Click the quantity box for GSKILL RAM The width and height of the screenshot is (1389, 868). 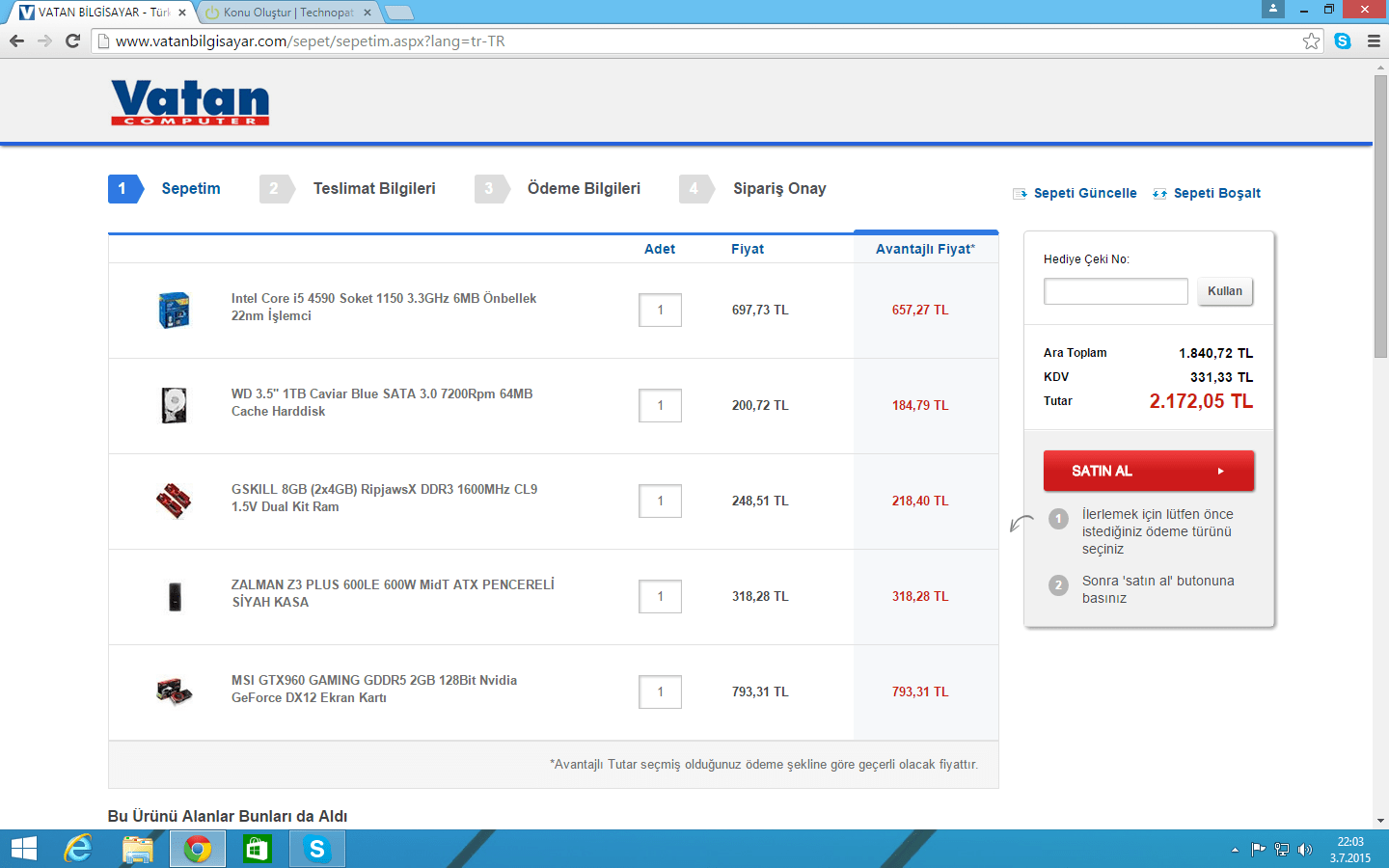(x=660, y=501)
